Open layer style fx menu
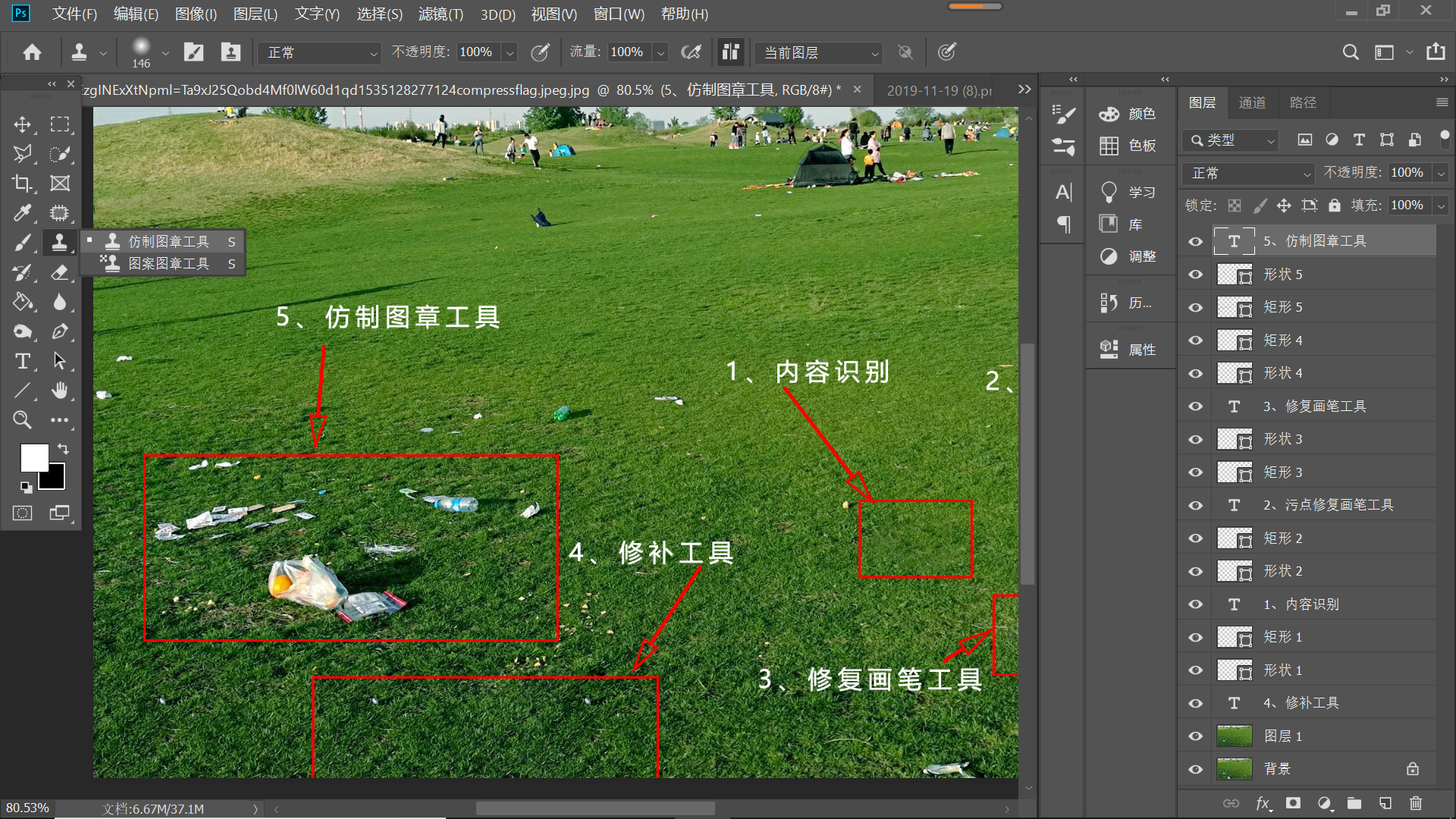Image resolution: width=1456 pixels, height=819 pixels. click(1263, 803)
